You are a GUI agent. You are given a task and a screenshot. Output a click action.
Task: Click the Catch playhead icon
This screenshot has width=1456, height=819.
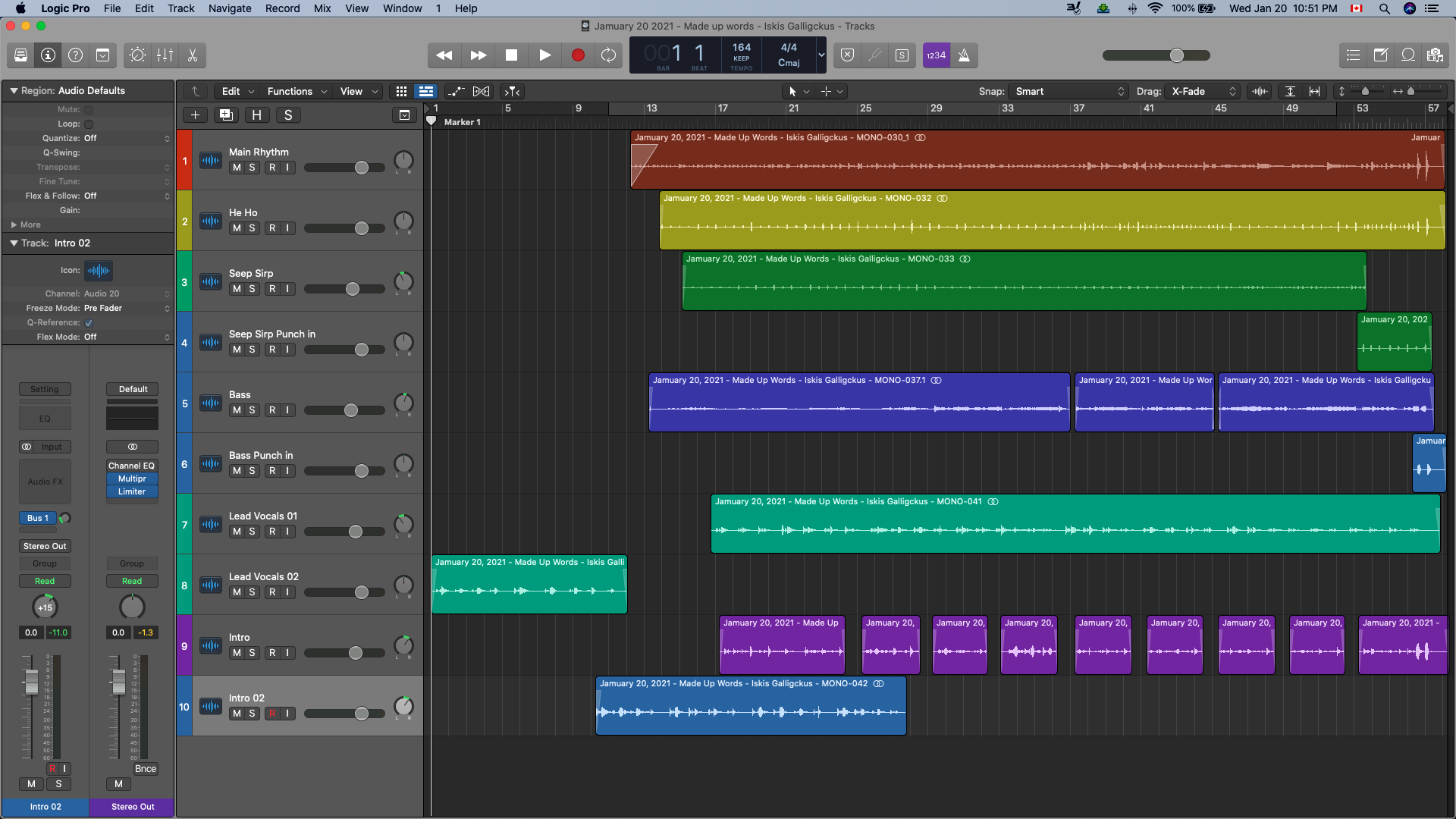pyautogui.click(x=513, y=92)
